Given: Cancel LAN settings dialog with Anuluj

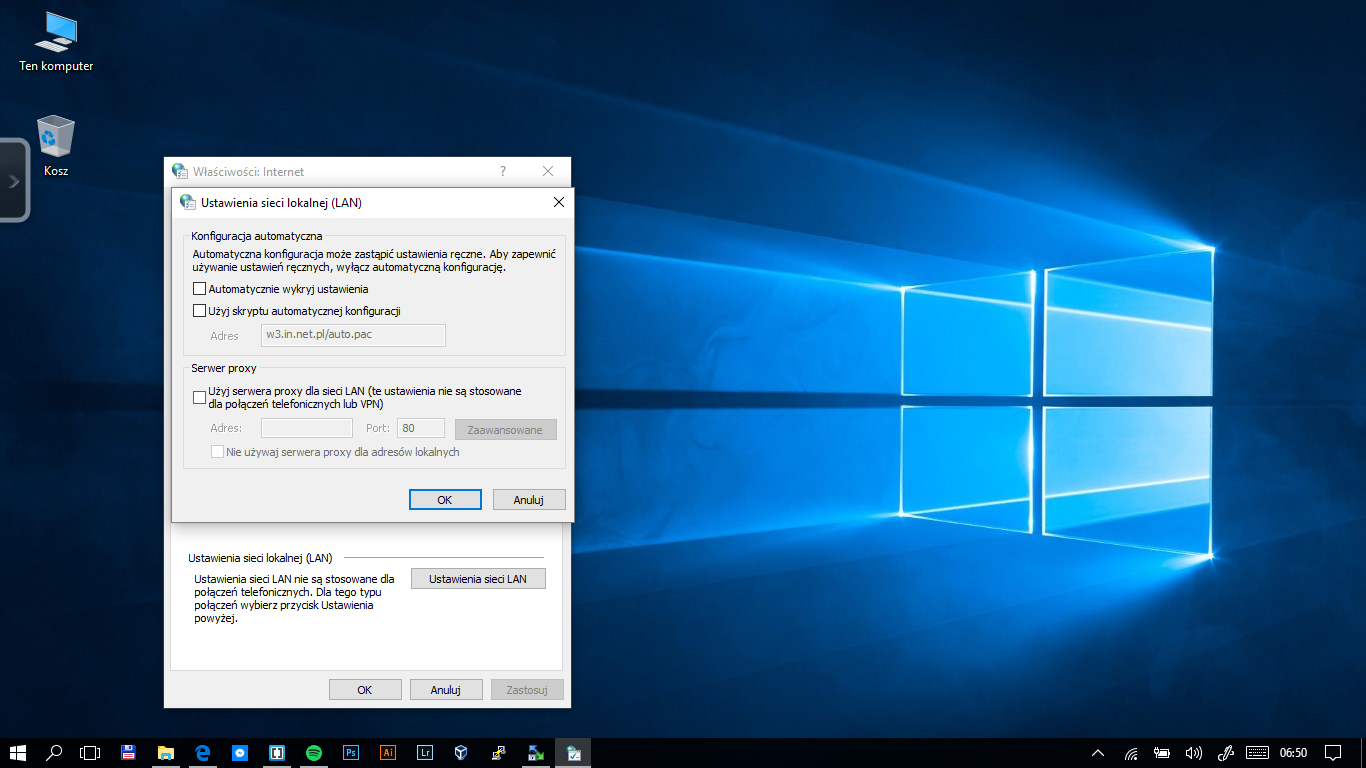Looking at the screenshot, I should [x=528, y=499].
